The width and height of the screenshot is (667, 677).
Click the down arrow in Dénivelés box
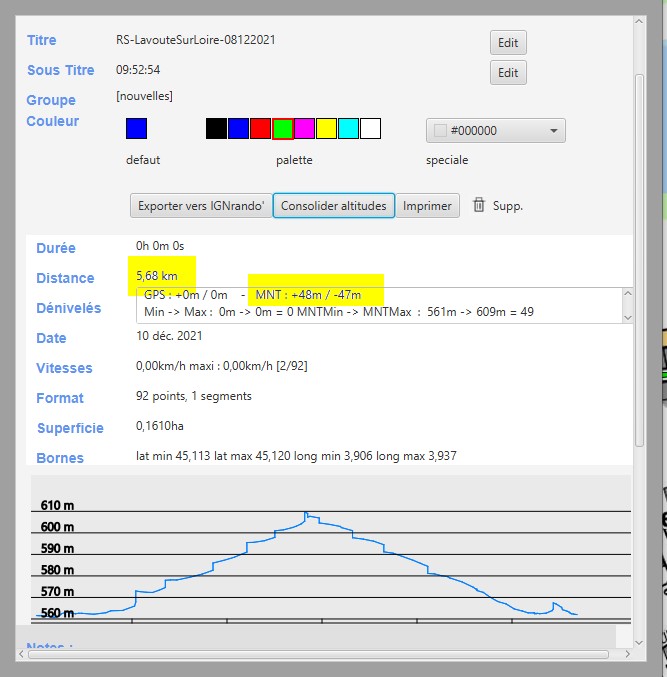626,316
